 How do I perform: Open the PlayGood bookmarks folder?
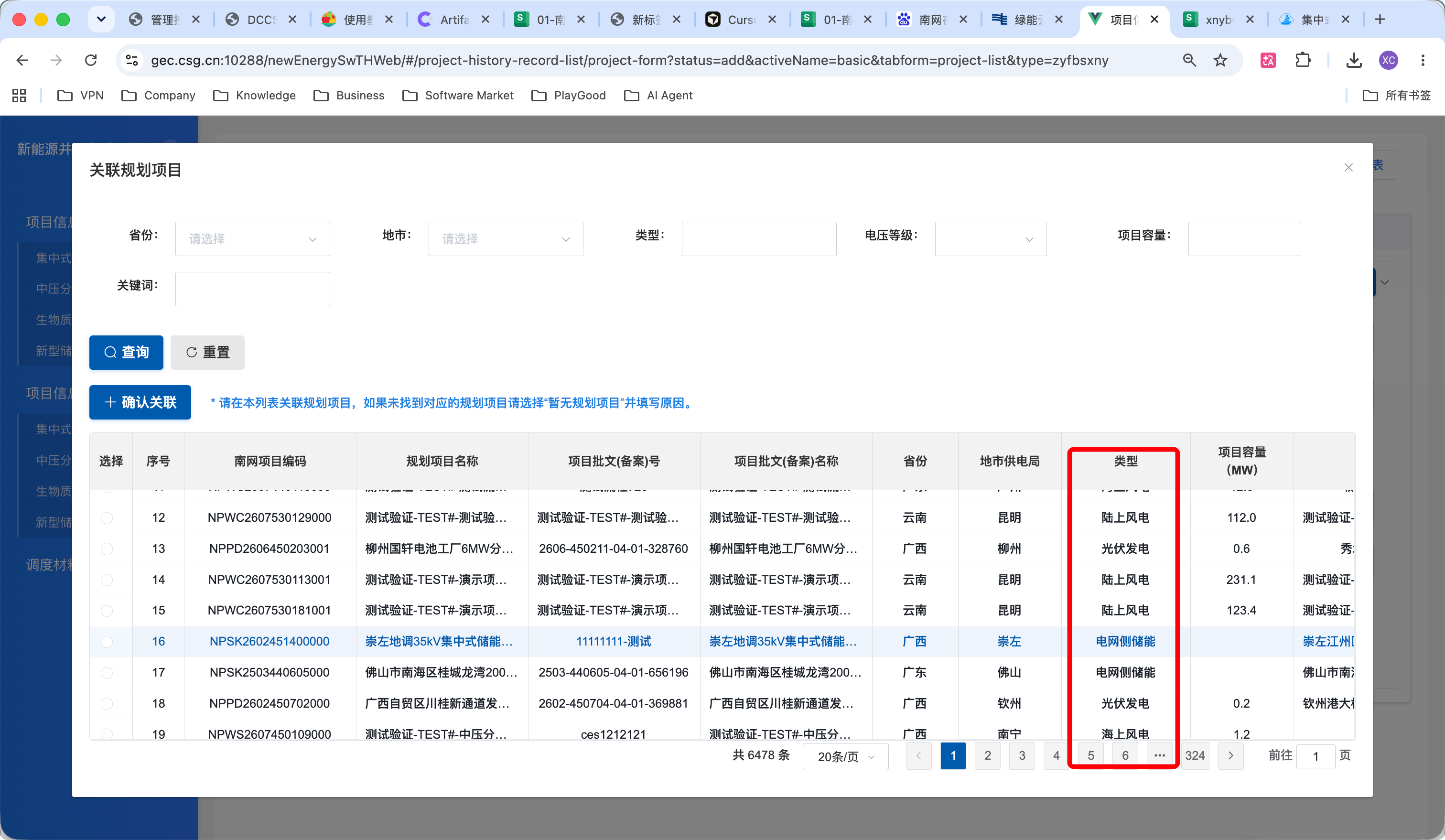[x=568, y=95]
